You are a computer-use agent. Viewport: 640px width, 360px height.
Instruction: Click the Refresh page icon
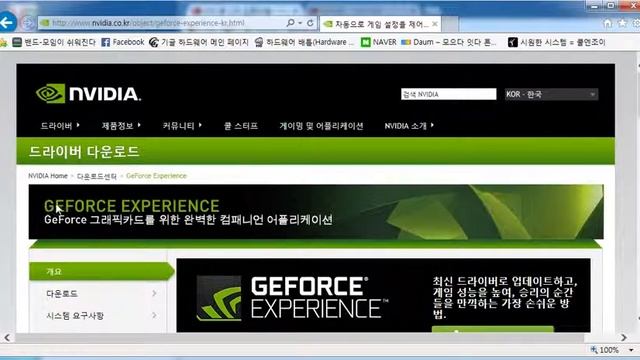(310, 23)
